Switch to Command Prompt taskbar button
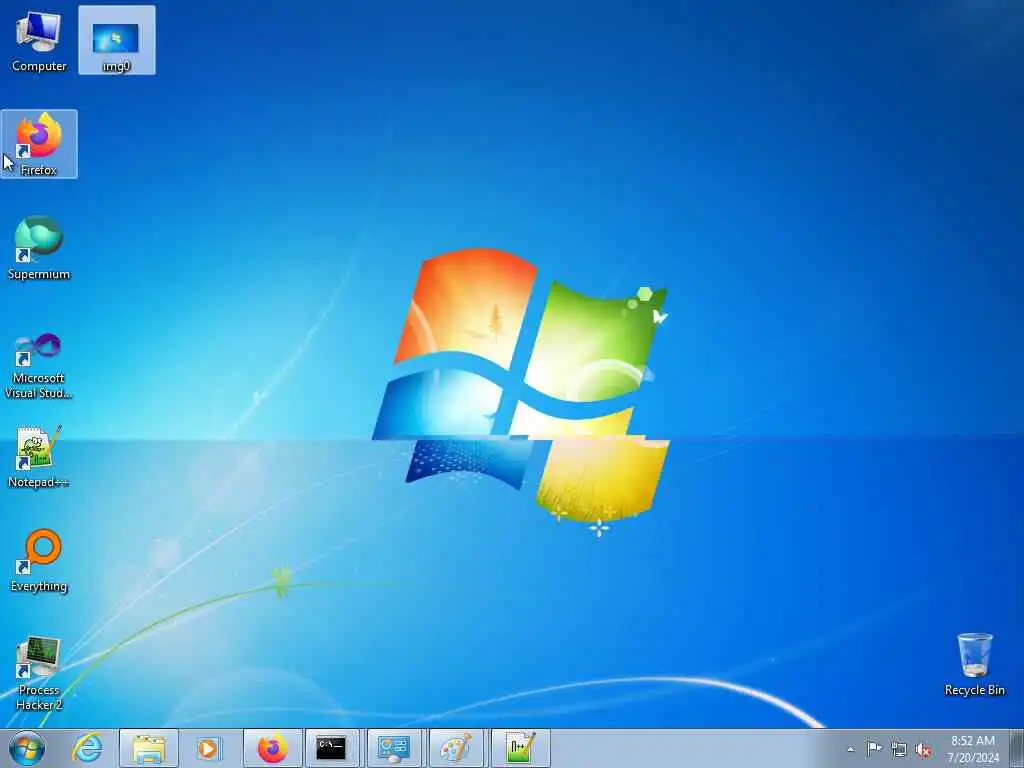The width and height of the screenshot is (1024, 768). point(332,748)
